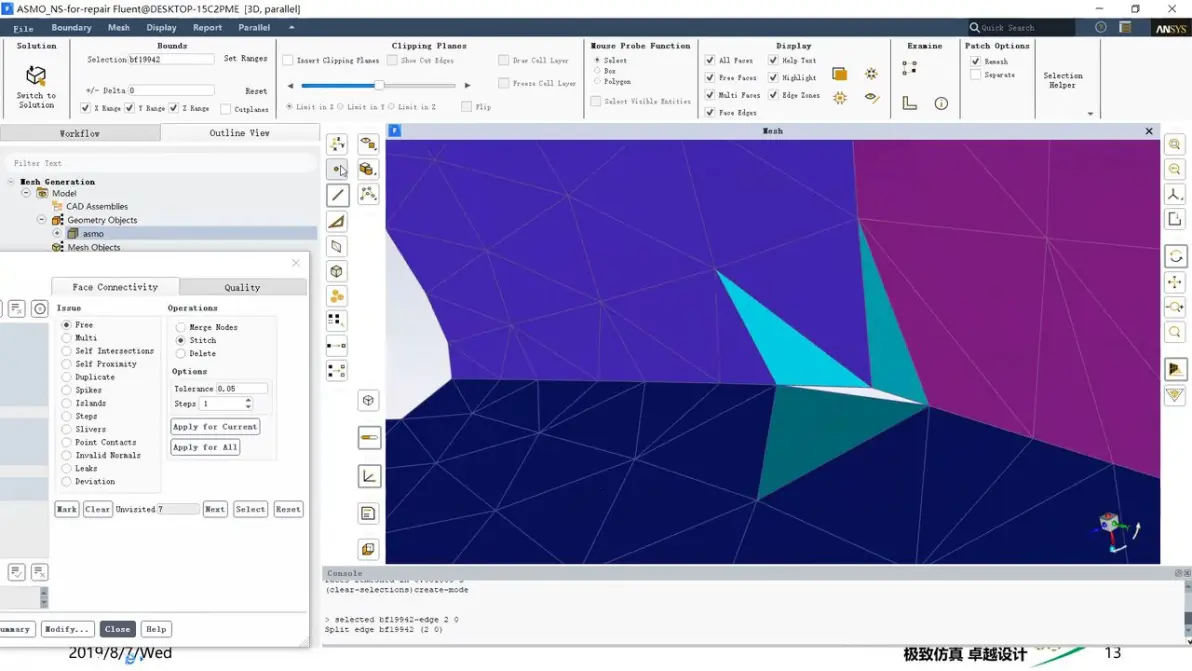Click the Apply for All button

point(205,448)
